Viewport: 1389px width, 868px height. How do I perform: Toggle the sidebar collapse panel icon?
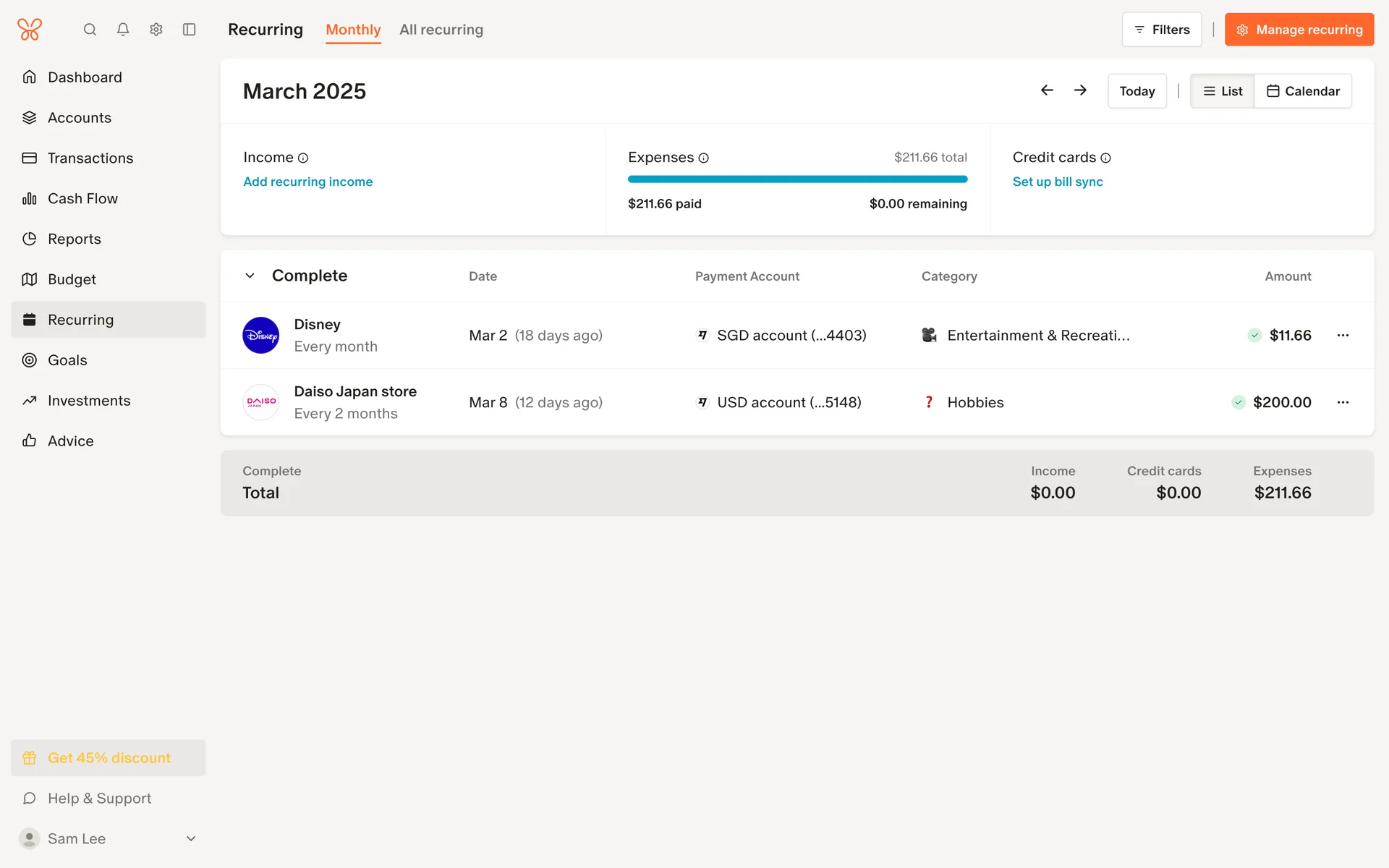point(190,30)
